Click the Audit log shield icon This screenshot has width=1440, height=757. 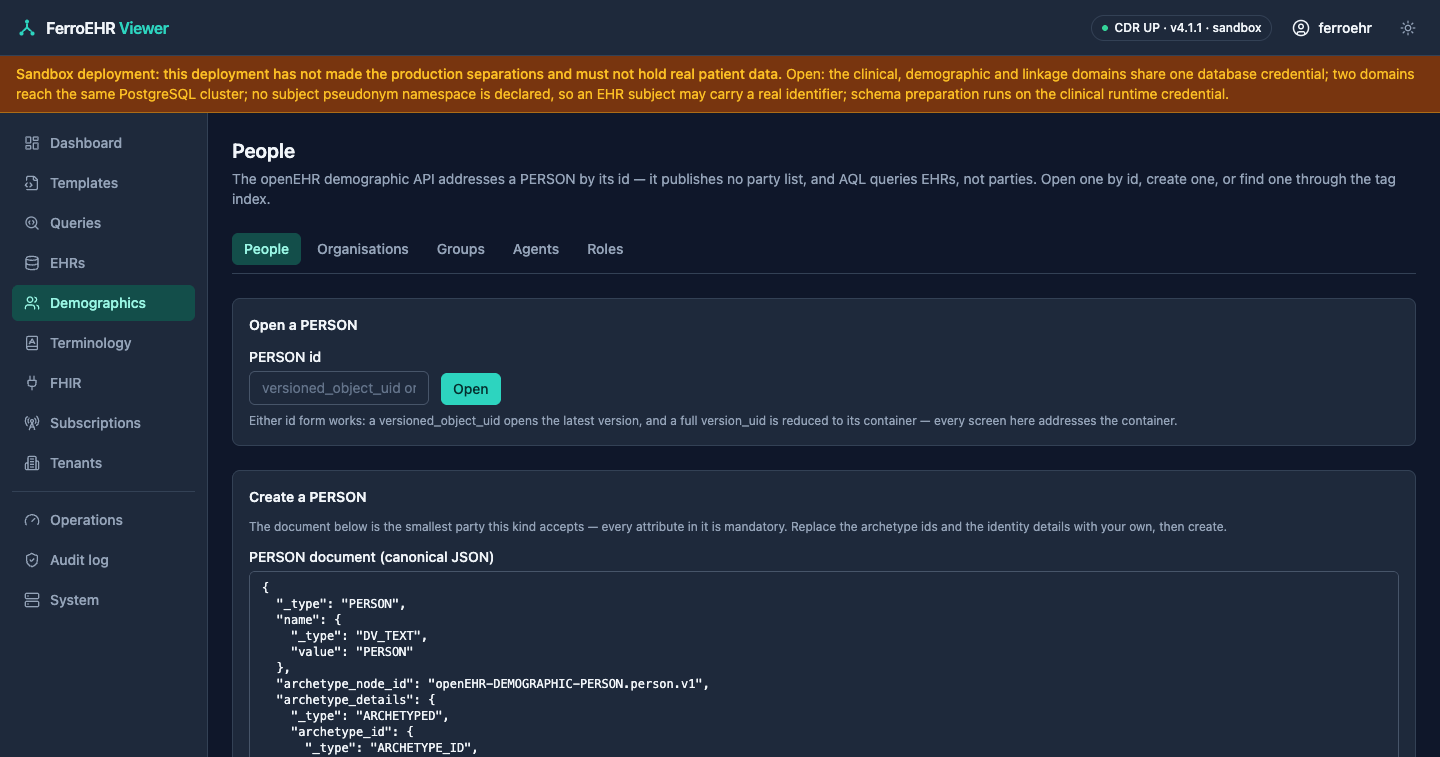32,560
